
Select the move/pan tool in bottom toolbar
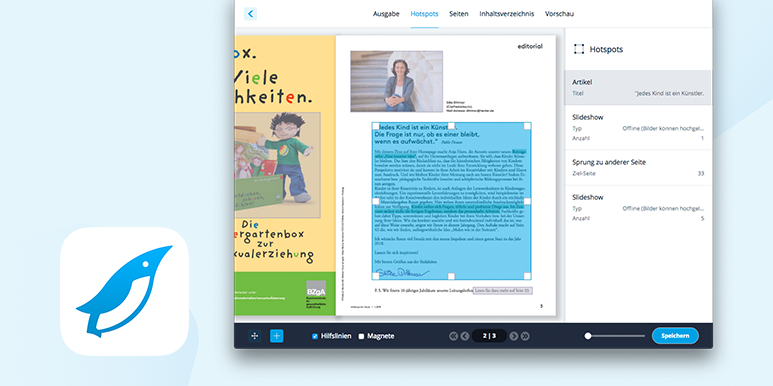coord(254,336)
